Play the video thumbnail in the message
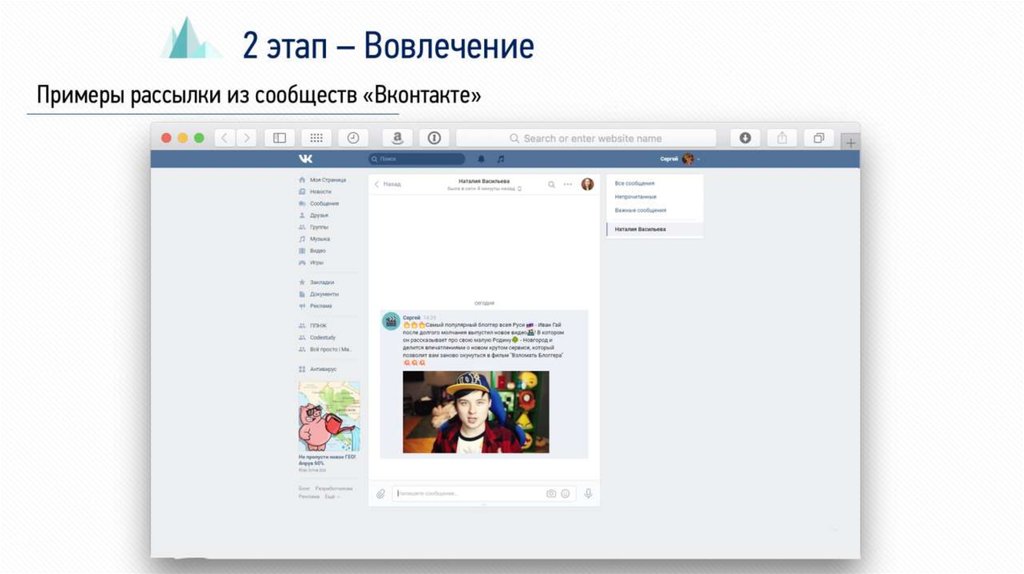The image size is (1024, 574). tap(475, 412)
